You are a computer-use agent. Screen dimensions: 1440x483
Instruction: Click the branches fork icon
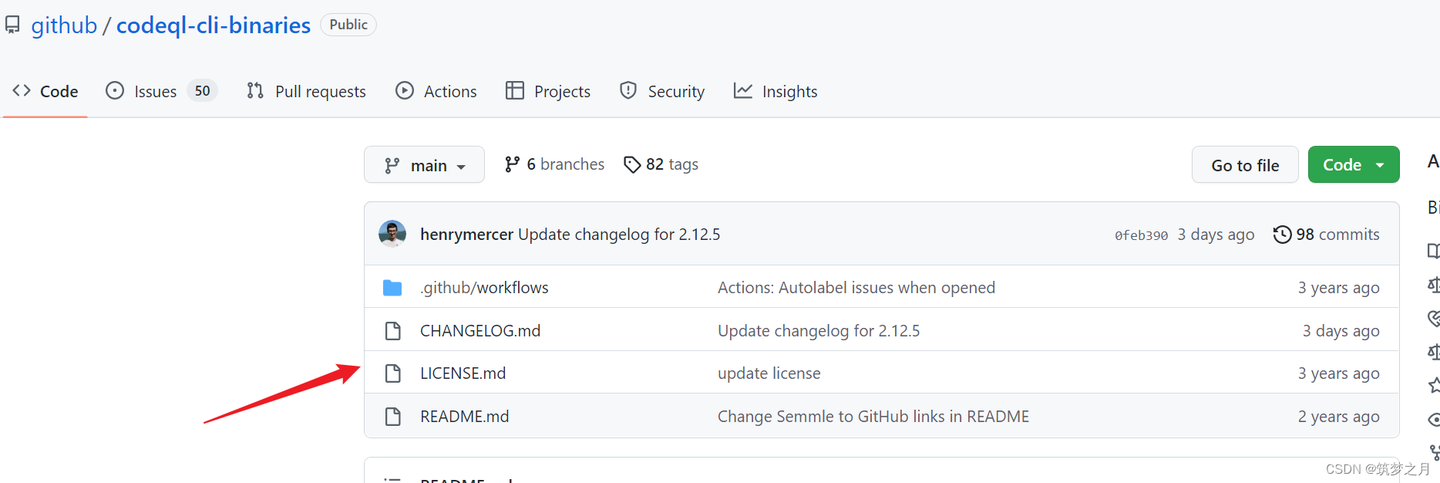[x=512, y=164]
